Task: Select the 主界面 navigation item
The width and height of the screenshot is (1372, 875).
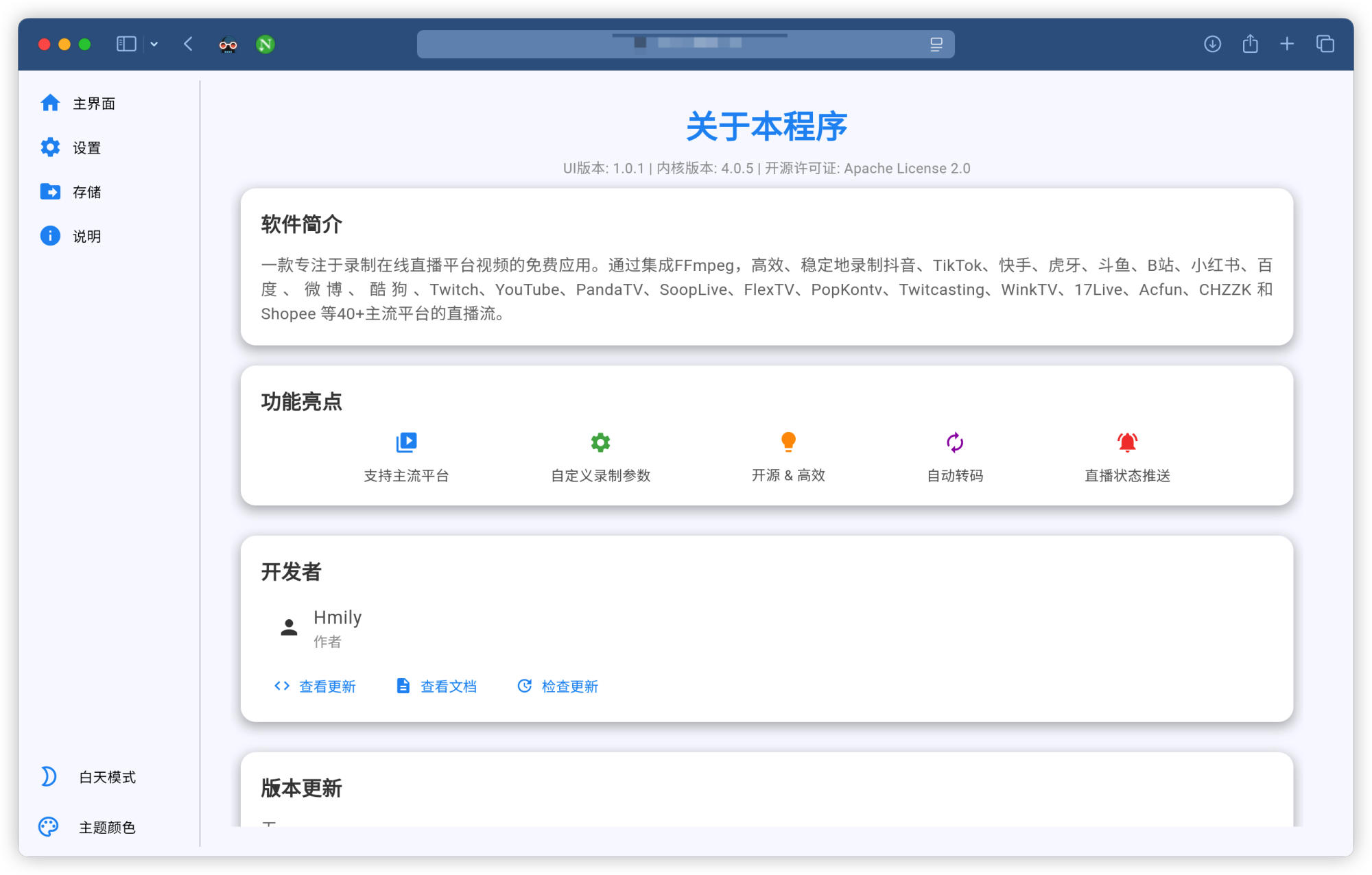Action: pos(95,103)
